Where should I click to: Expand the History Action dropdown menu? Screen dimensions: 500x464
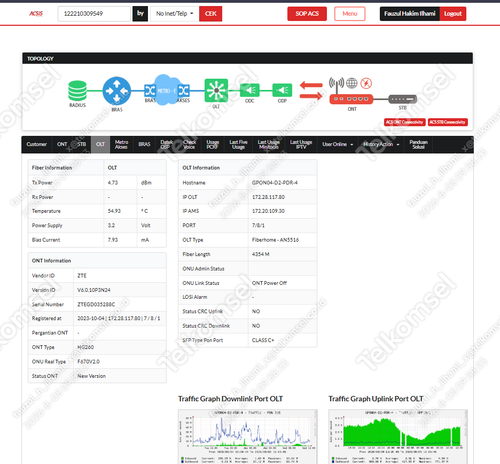381,144
